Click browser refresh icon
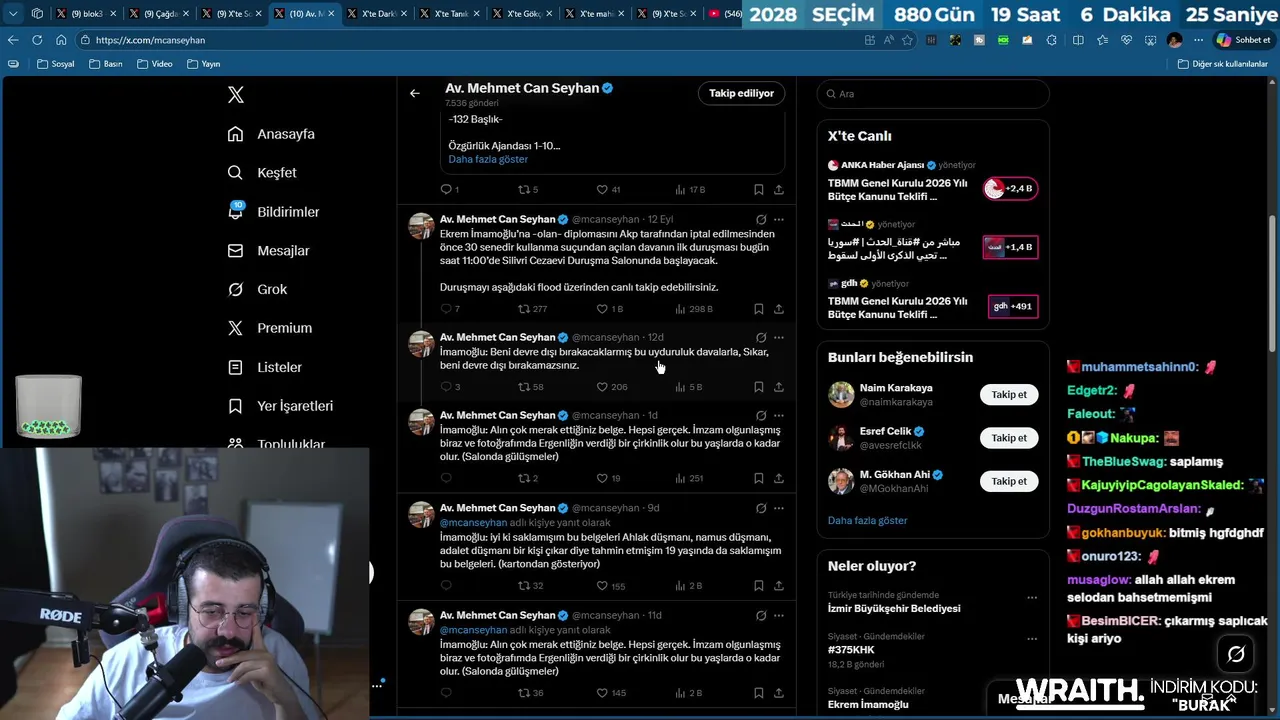 (37, 40)
